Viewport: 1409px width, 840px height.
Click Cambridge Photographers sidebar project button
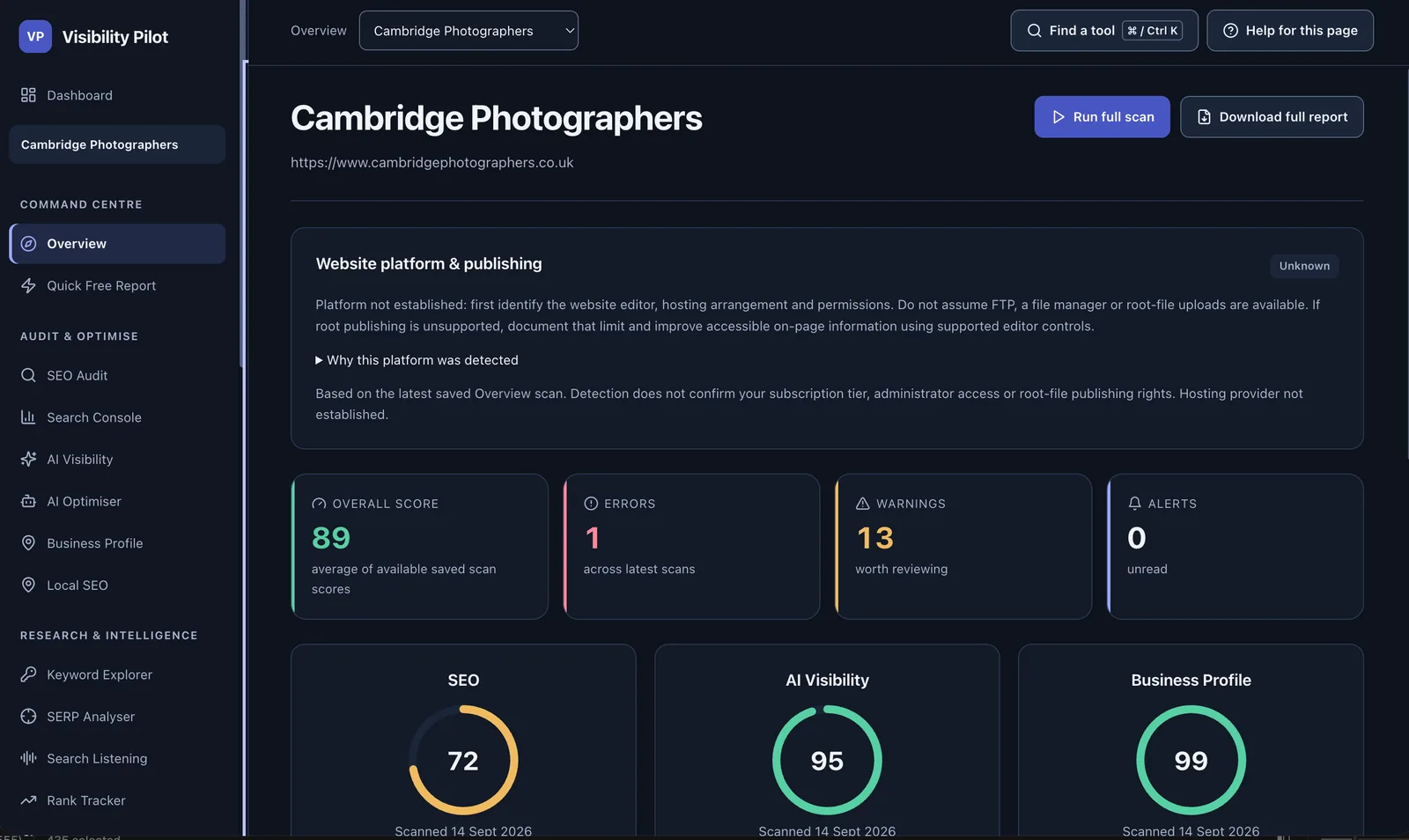(x=117, y=144)
